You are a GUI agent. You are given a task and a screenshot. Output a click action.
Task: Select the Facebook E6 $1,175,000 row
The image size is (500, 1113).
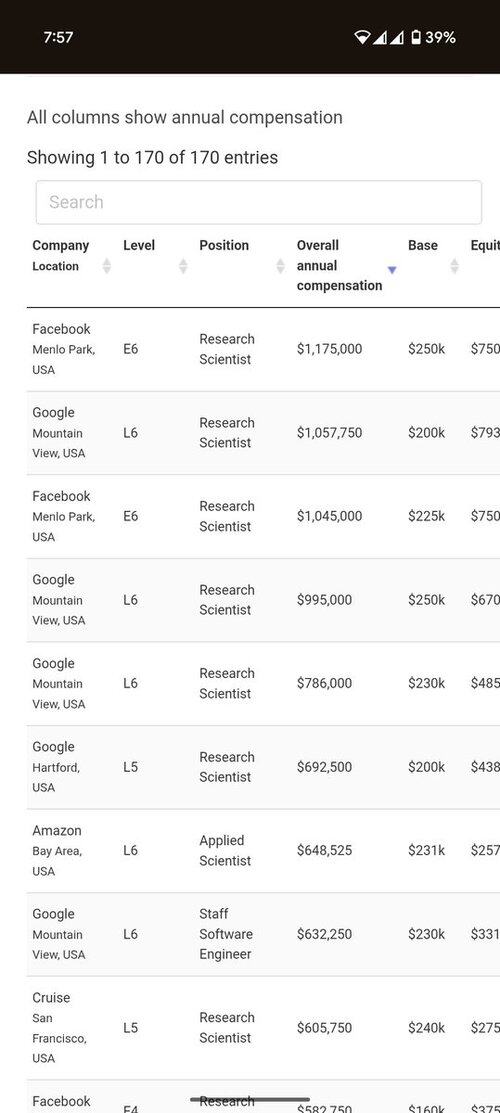263,349
